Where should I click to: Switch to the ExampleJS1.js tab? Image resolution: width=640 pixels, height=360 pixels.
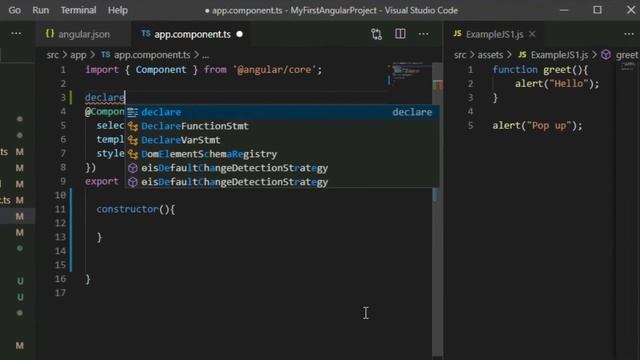coord(494,34)
